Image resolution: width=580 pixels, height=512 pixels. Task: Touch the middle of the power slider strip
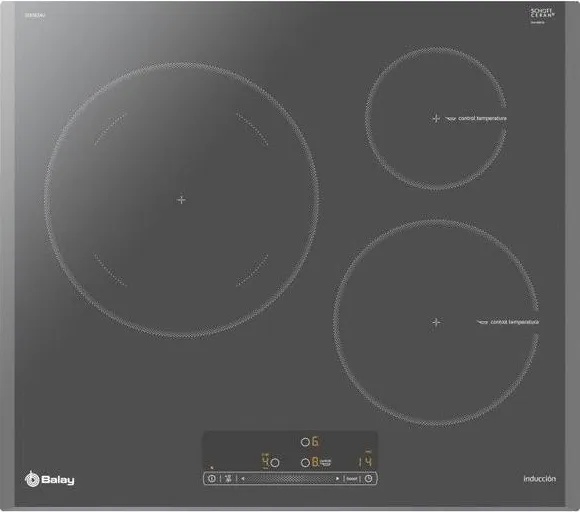click(290, 478)
